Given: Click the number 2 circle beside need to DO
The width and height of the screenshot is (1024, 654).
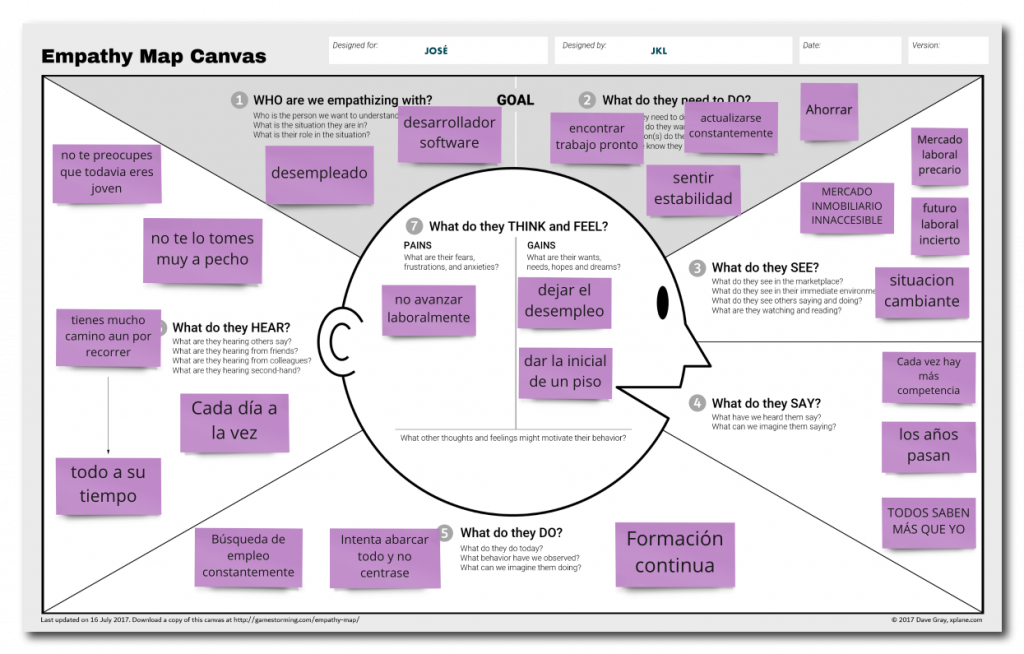Looking at the screenshot, I should [x=587, y=100].
